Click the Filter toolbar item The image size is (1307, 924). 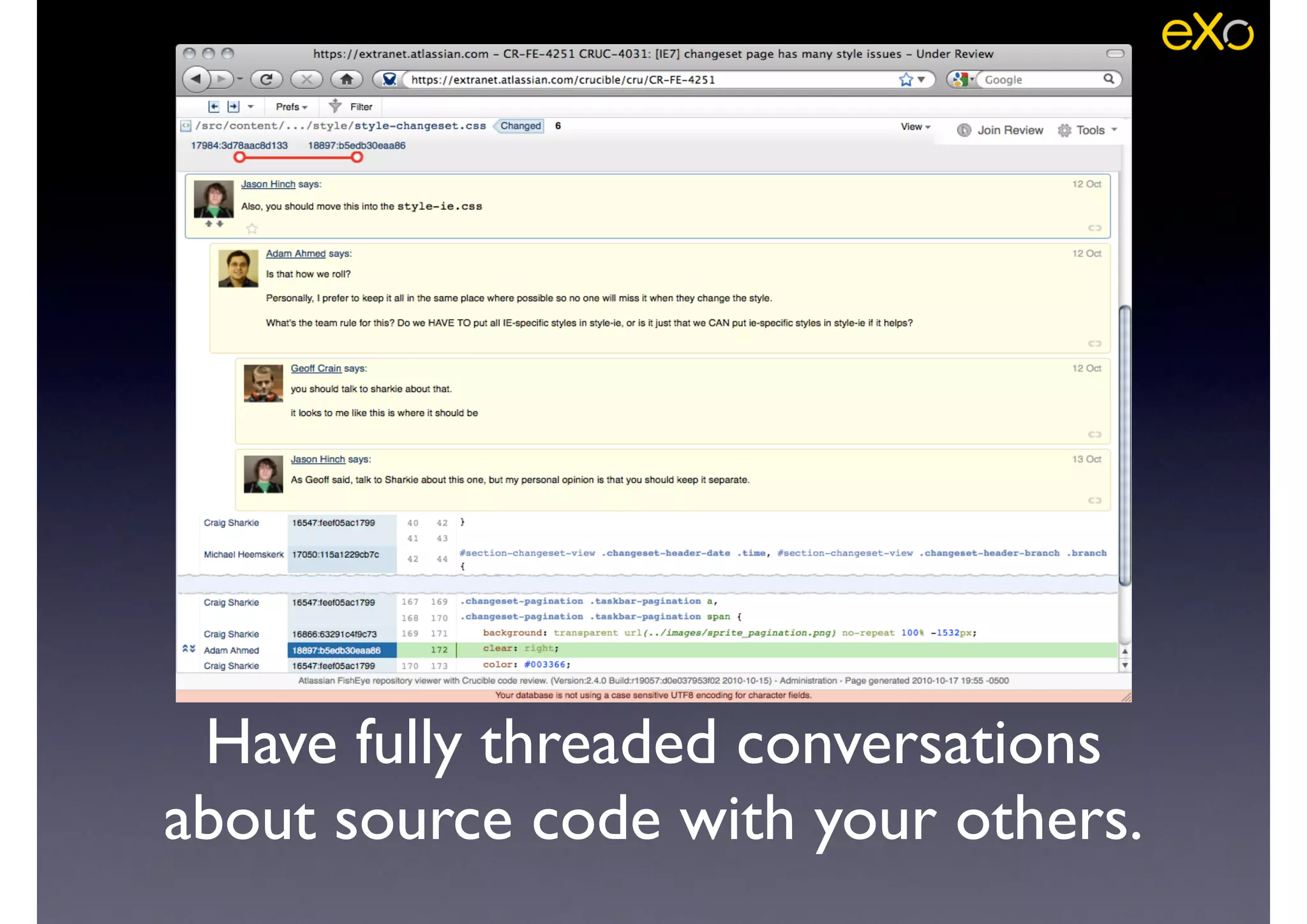[350, 107]
